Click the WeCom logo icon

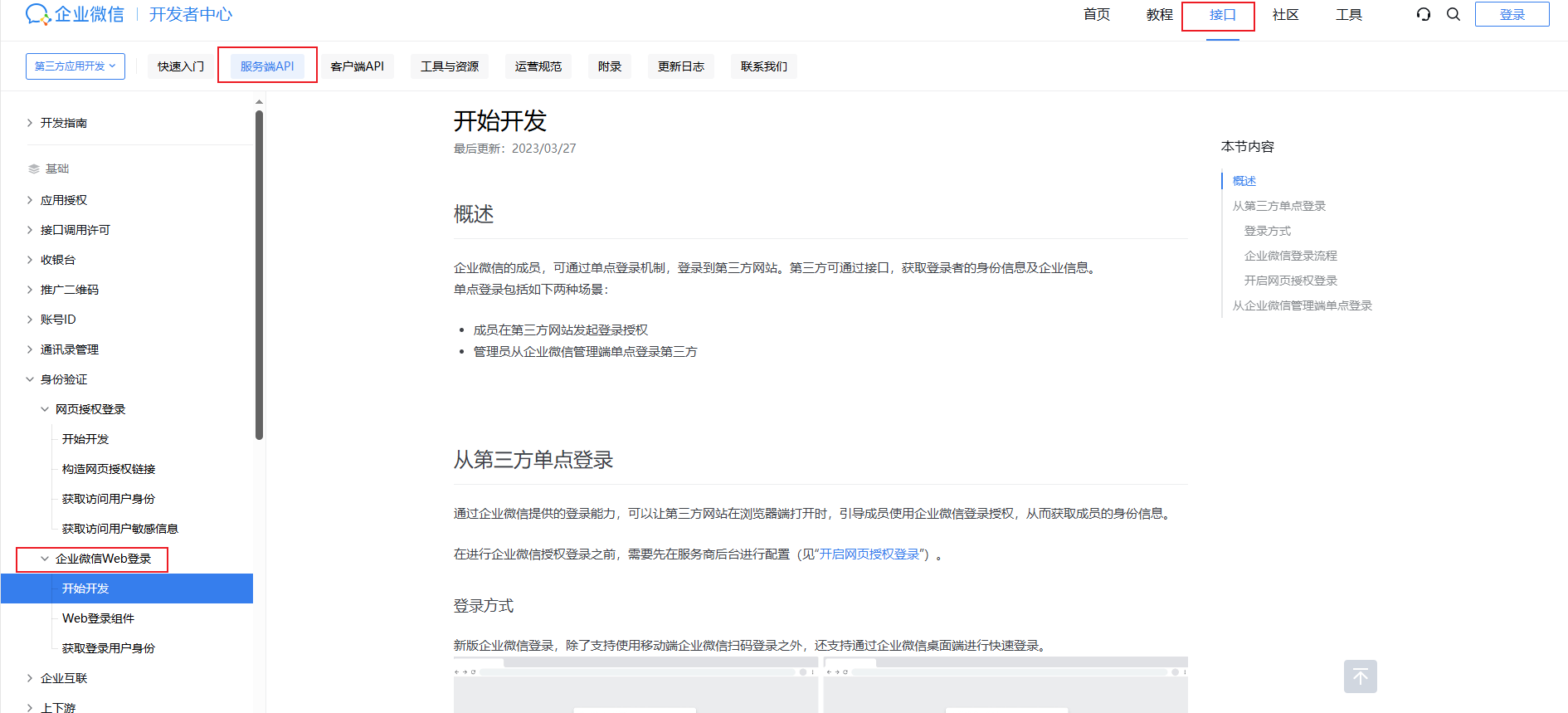pos(38,14)
